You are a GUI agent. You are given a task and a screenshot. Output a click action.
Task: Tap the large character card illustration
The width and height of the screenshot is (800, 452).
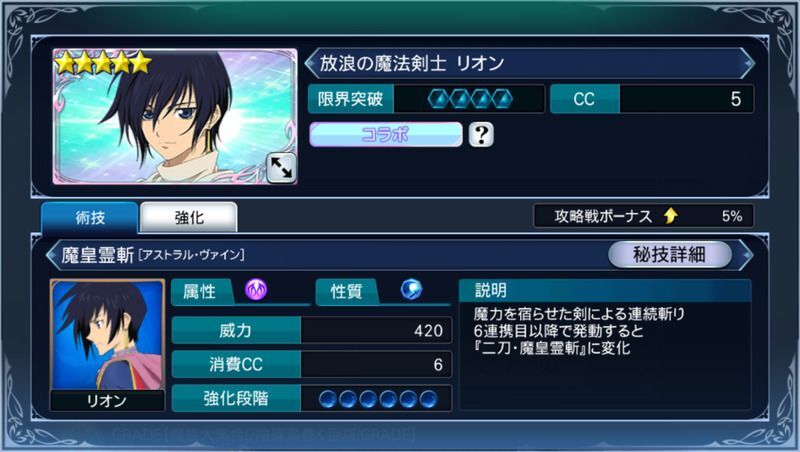click(174, 116)
